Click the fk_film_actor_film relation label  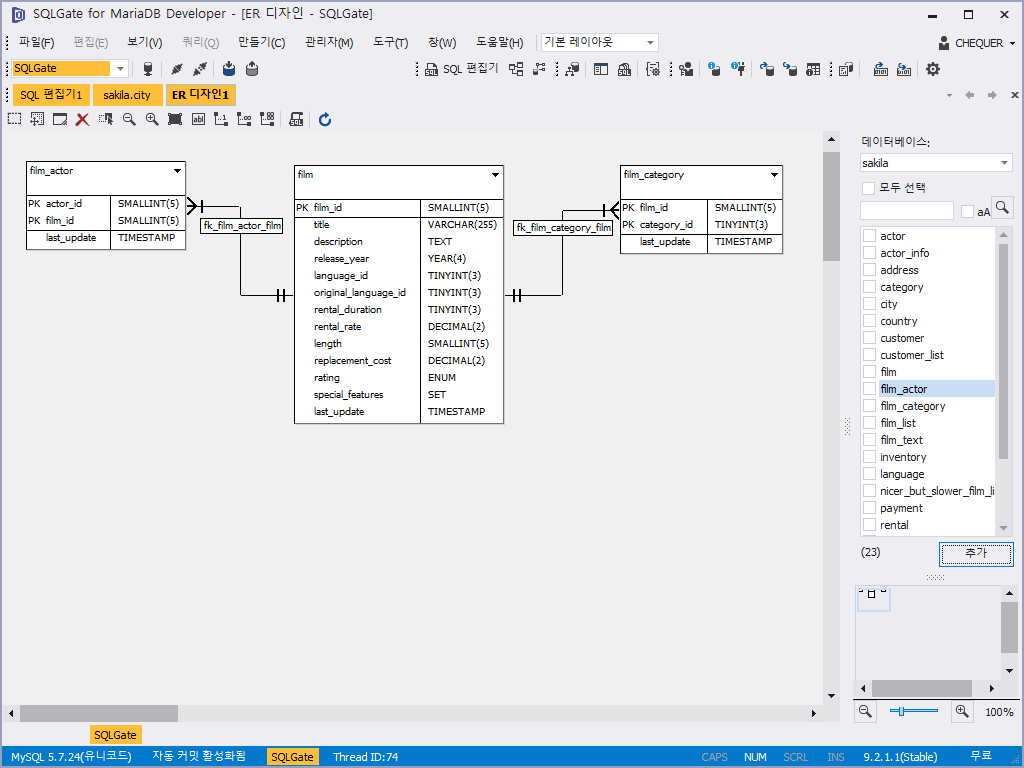point(242,225)
